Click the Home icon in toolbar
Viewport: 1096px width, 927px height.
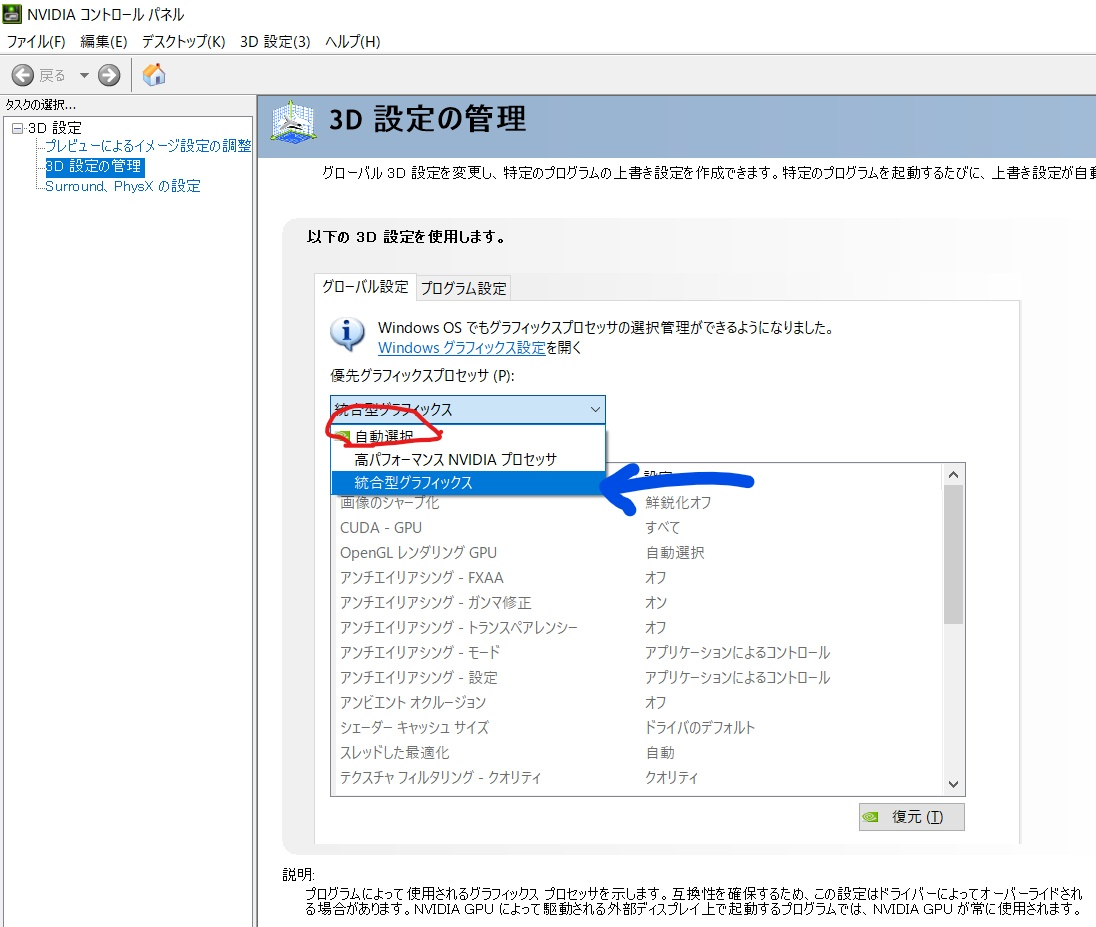click(154, 75)
